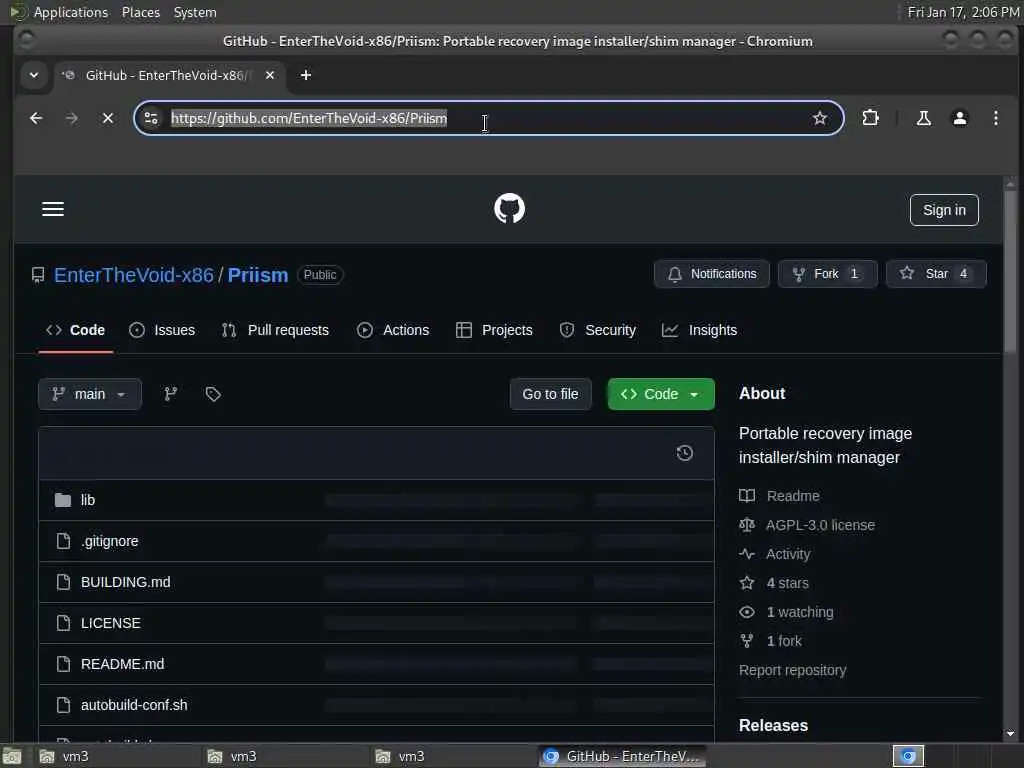The width and height of the screenshot is (1024, 768).
Task: Open the Chrome Labs flask icon
Action: pos(923,118)
